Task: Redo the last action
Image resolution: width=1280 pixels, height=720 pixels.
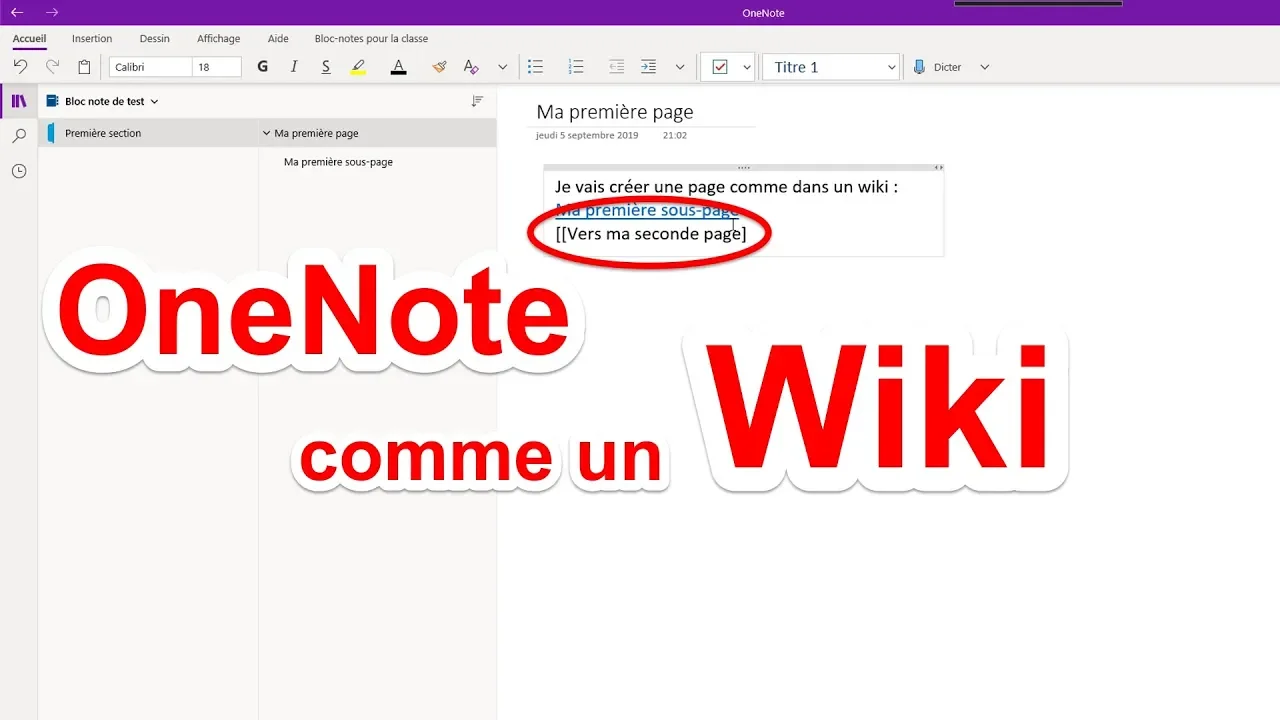Action: click(52, 67)
